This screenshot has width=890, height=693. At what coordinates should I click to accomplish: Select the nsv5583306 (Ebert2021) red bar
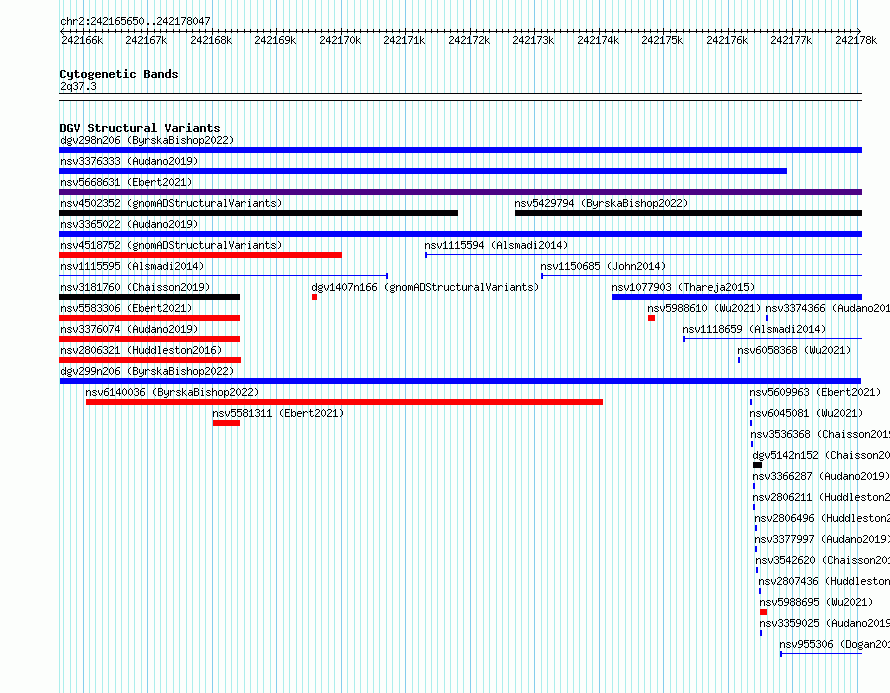(149, 318)
